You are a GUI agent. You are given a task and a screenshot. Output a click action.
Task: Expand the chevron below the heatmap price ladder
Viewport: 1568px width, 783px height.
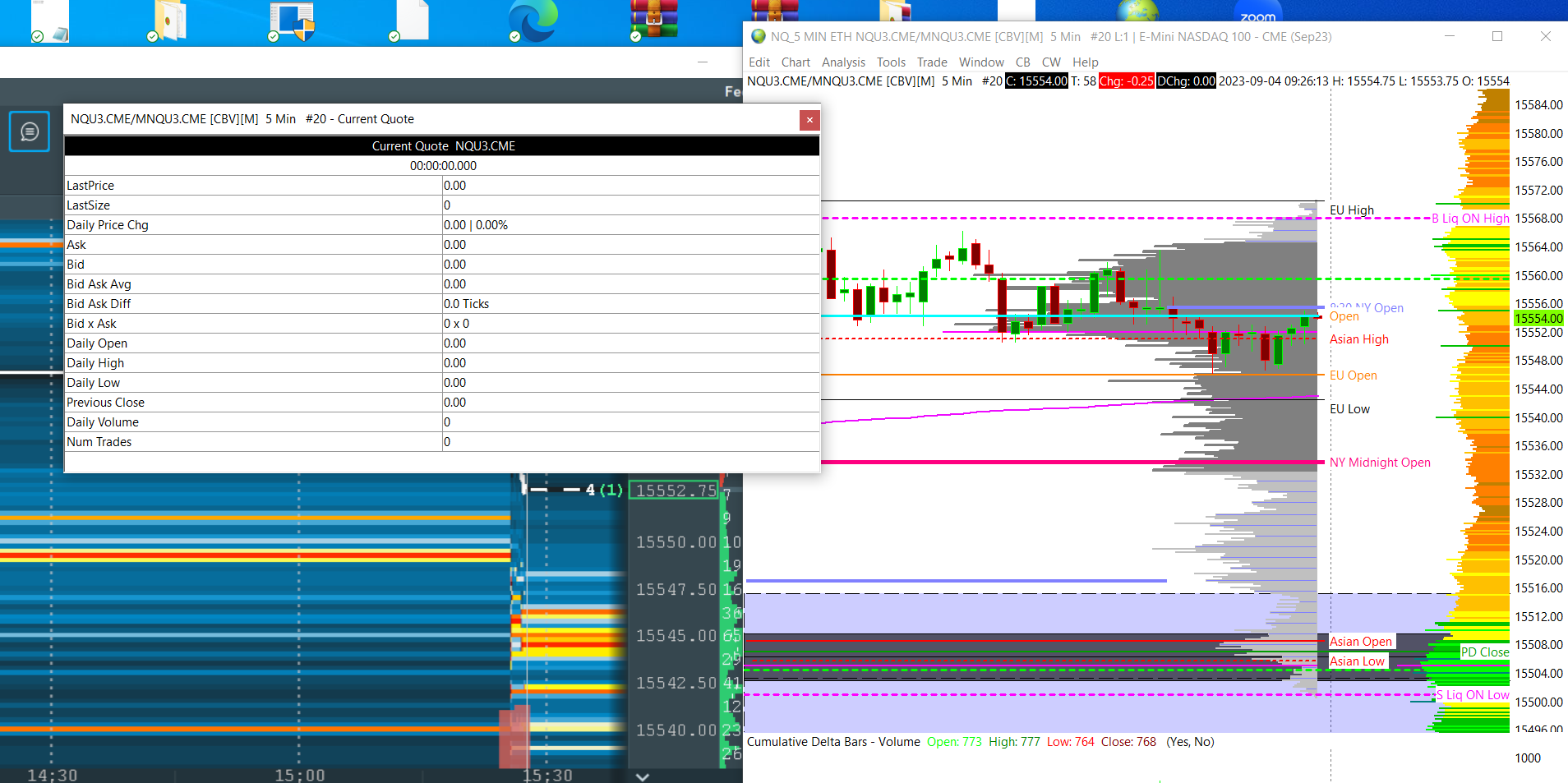click(x=643, y=776)
